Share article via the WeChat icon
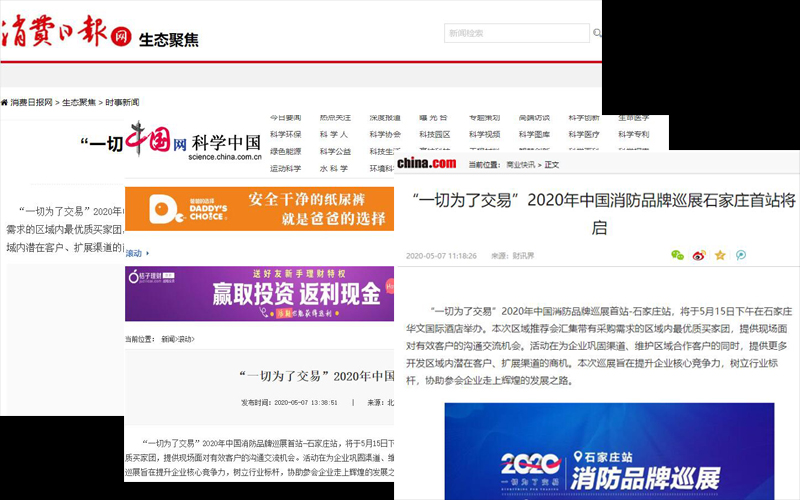This screenshot has height=500, width=800. click(677, 255)
